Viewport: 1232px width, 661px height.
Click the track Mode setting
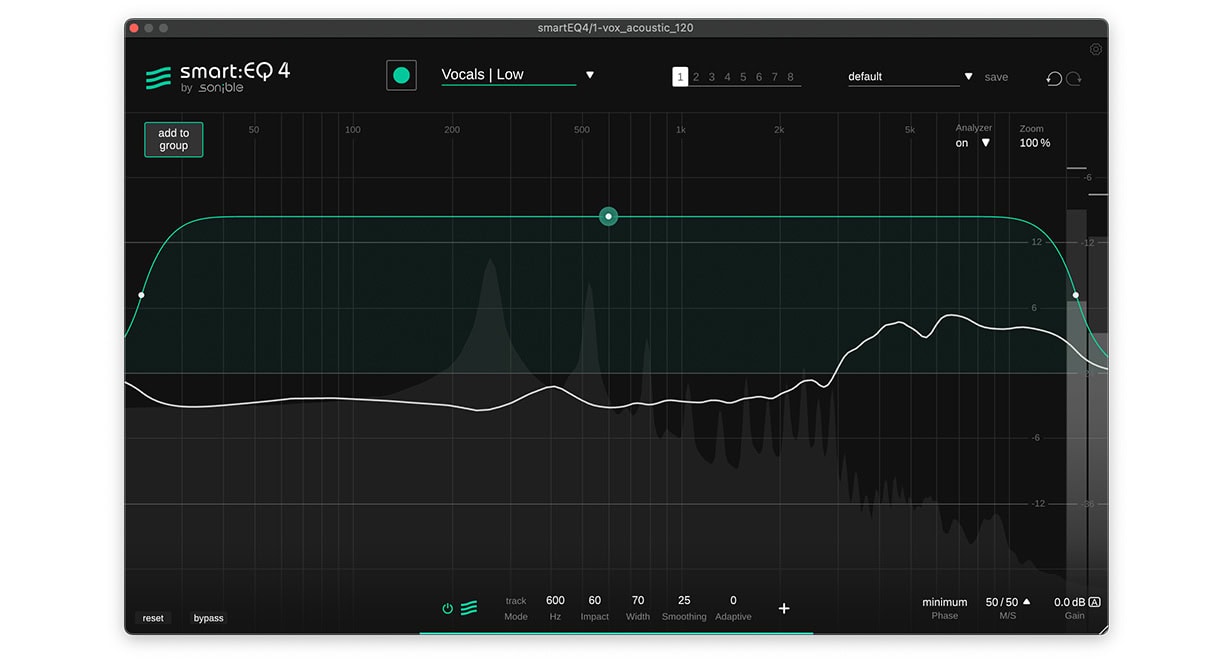[516, 601]
